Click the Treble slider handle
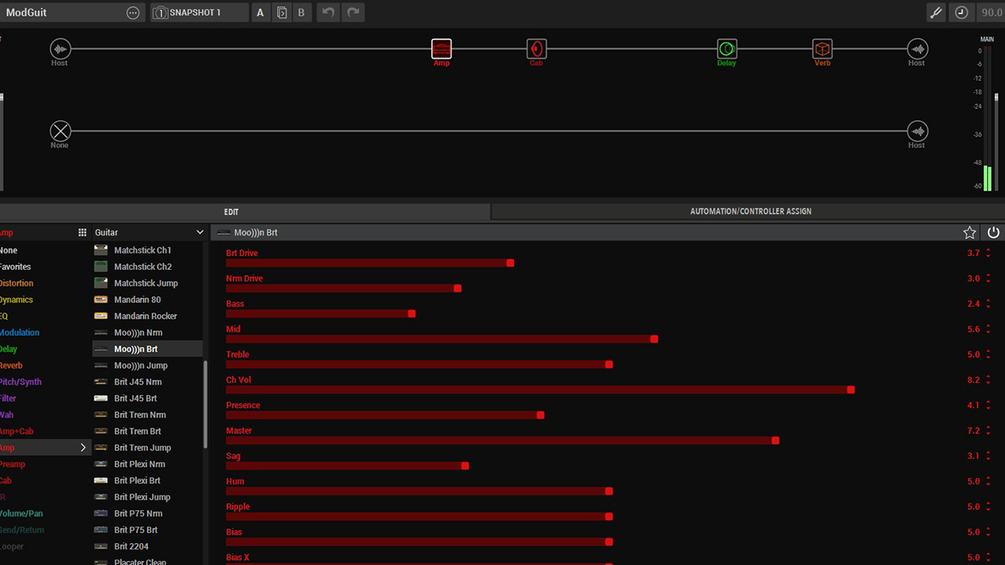Viewport: 1005px width, 565px height. [609, 364]
